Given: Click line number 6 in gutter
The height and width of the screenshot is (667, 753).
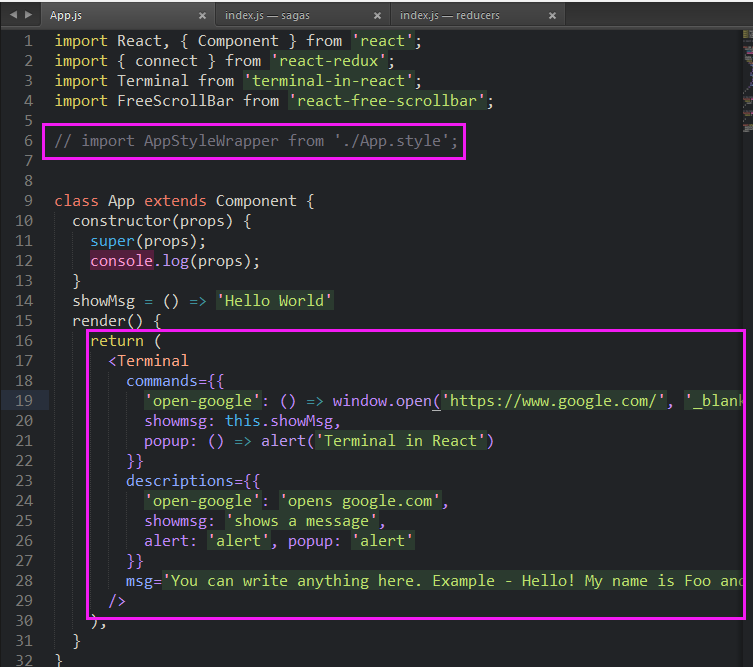Looking at the screenshot, I should click(x=28, y=141).
